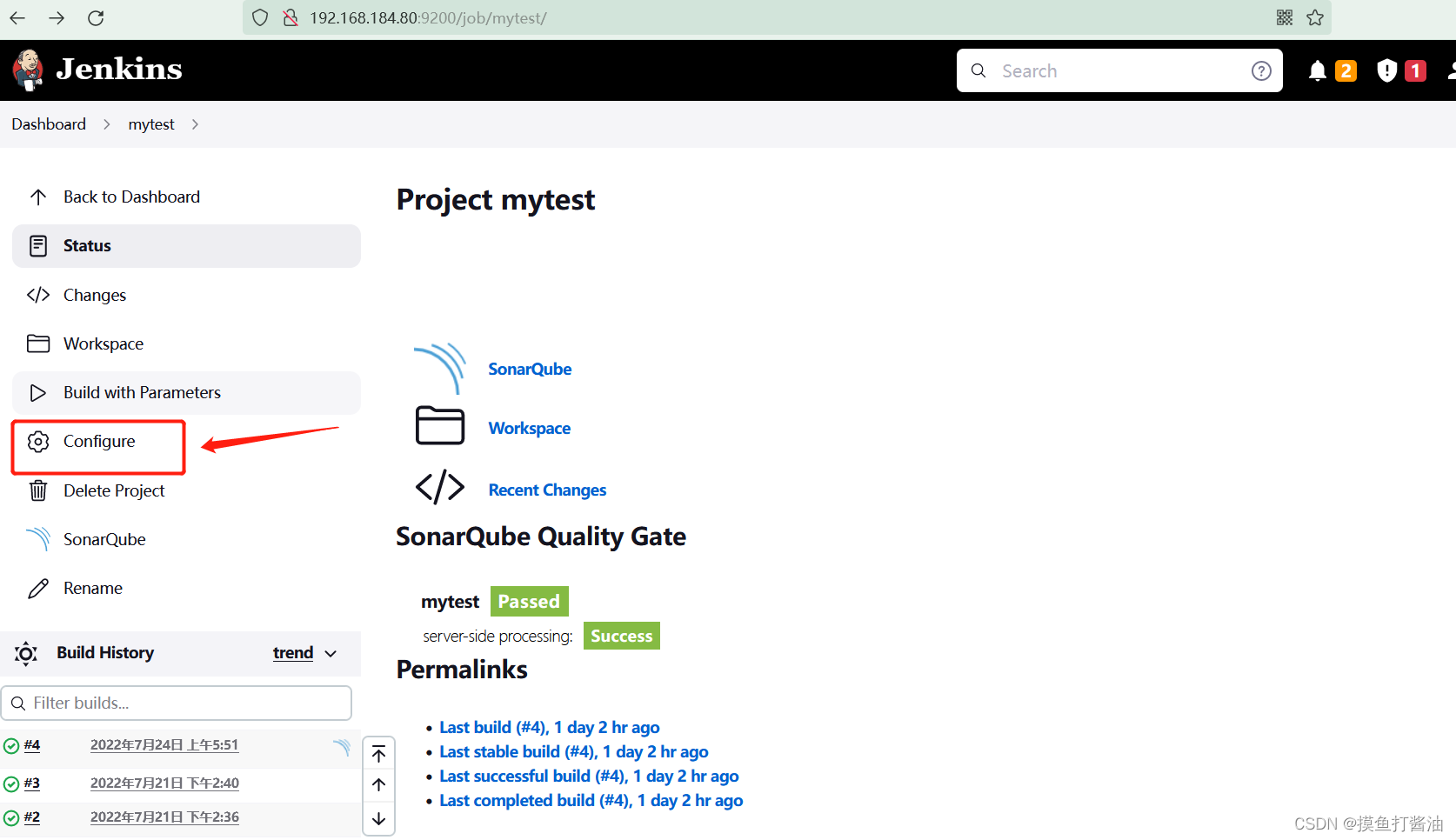Image resolution: width=1456 pixels, height=840 pixels.
Task: Click the Passed quality gate badge
Action: (529, 601)
